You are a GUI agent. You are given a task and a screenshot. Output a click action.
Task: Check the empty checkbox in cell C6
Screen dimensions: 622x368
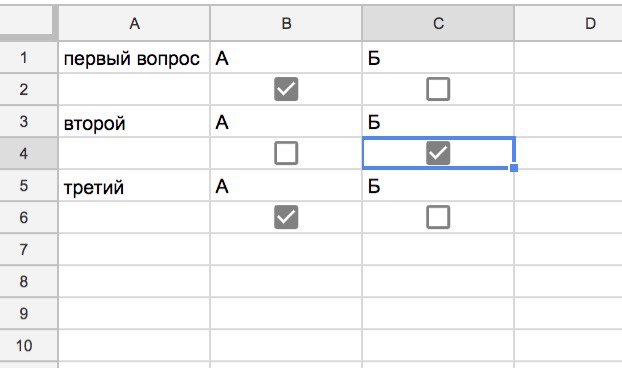click(x=438, y=217)
